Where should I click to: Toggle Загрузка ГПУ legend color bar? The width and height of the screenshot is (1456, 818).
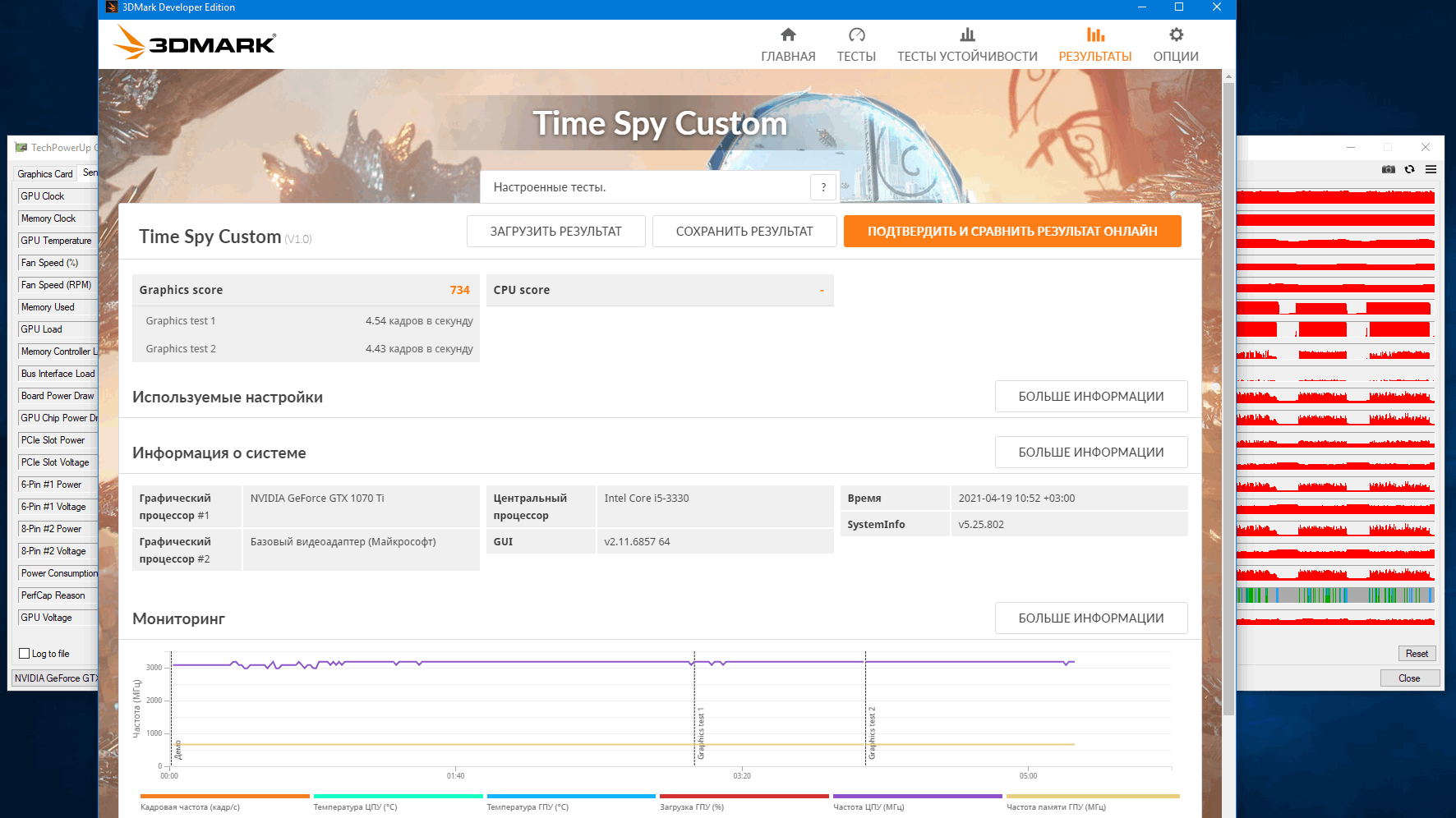[744, 796]
